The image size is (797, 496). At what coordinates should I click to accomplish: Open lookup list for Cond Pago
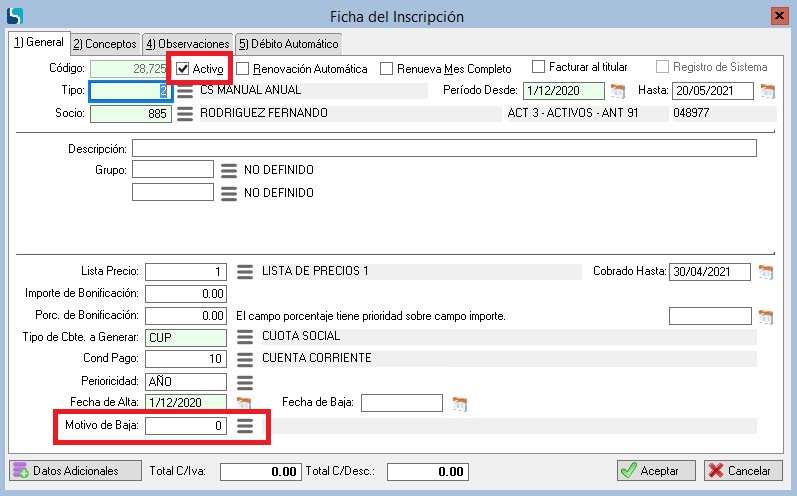245,359
